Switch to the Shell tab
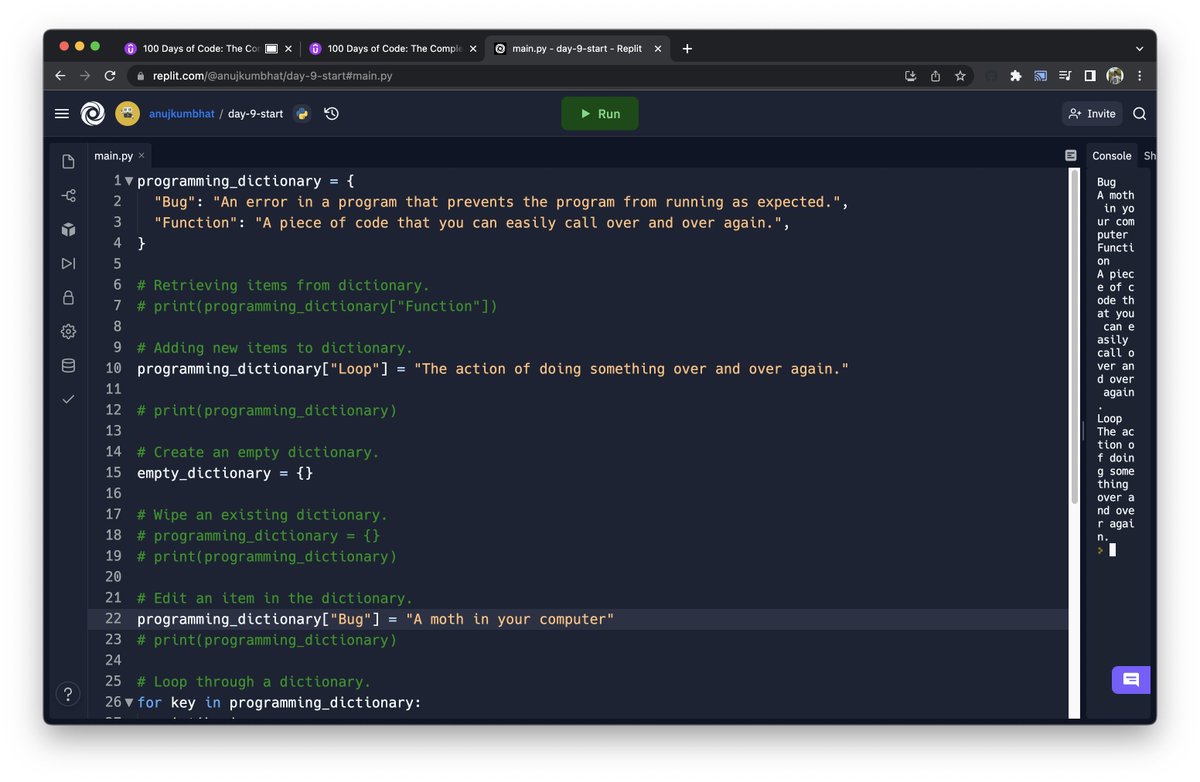1200x782 pixels. [x=1149, y=156]
